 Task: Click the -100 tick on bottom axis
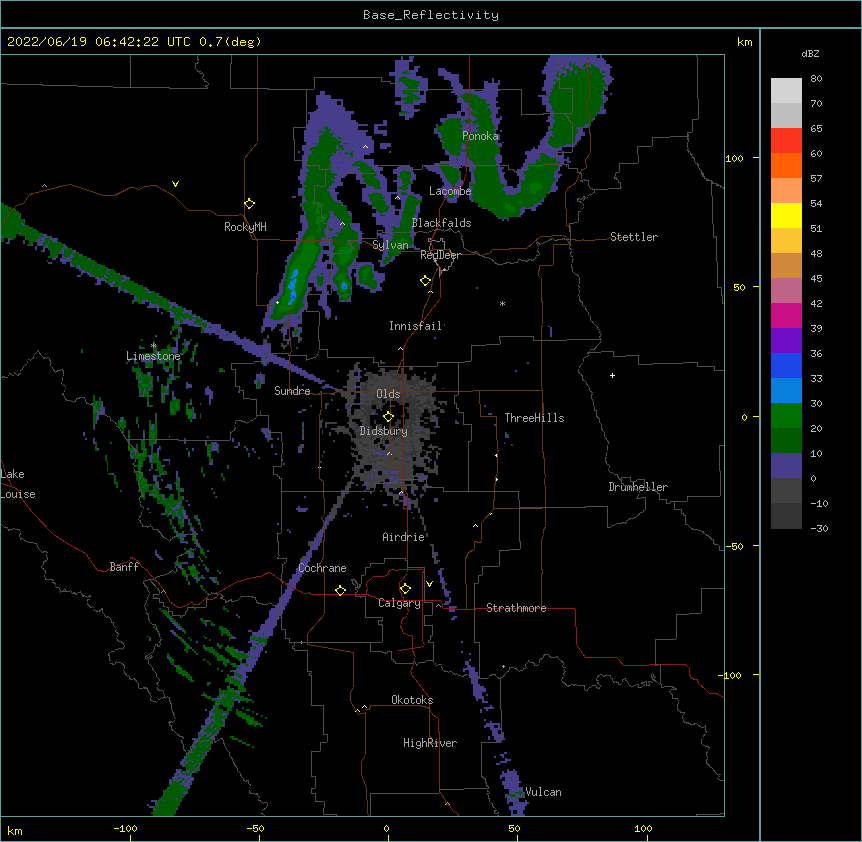coord(125,828)
